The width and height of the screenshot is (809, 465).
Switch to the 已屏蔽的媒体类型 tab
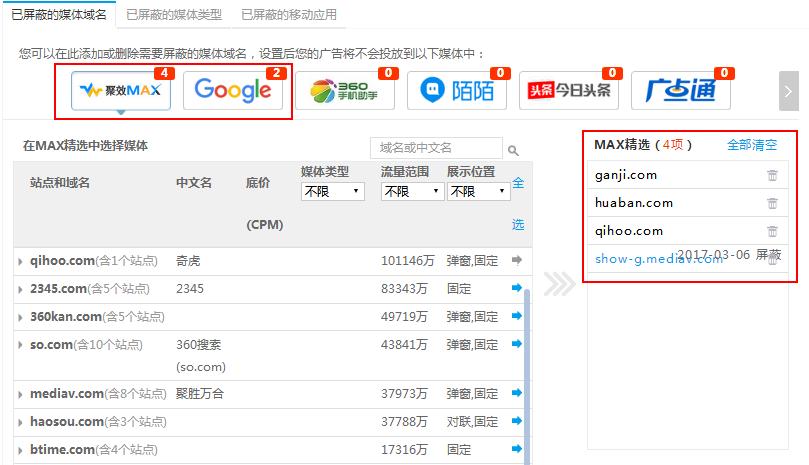(174, 15)
